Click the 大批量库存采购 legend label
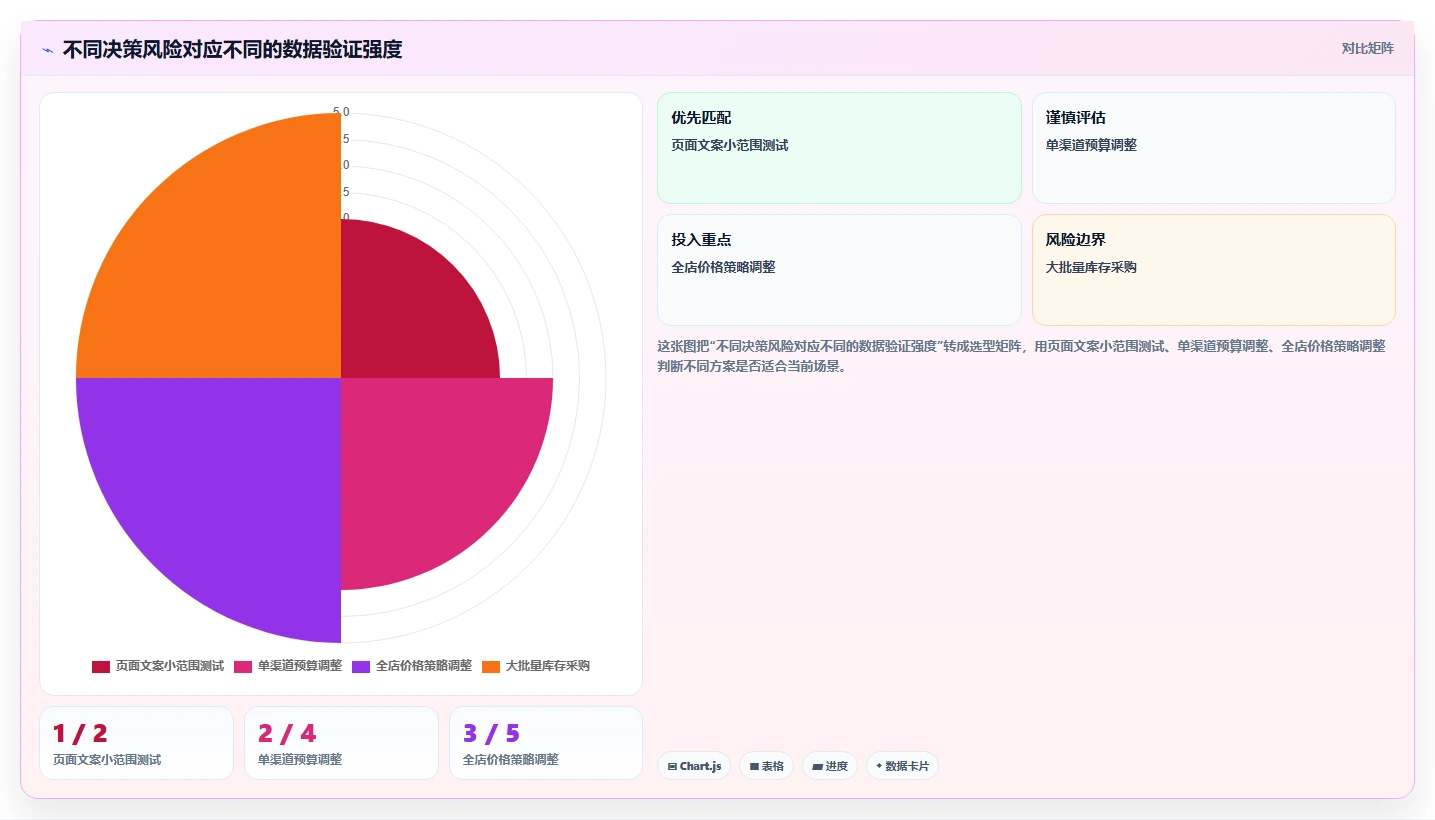 [548, 666]
